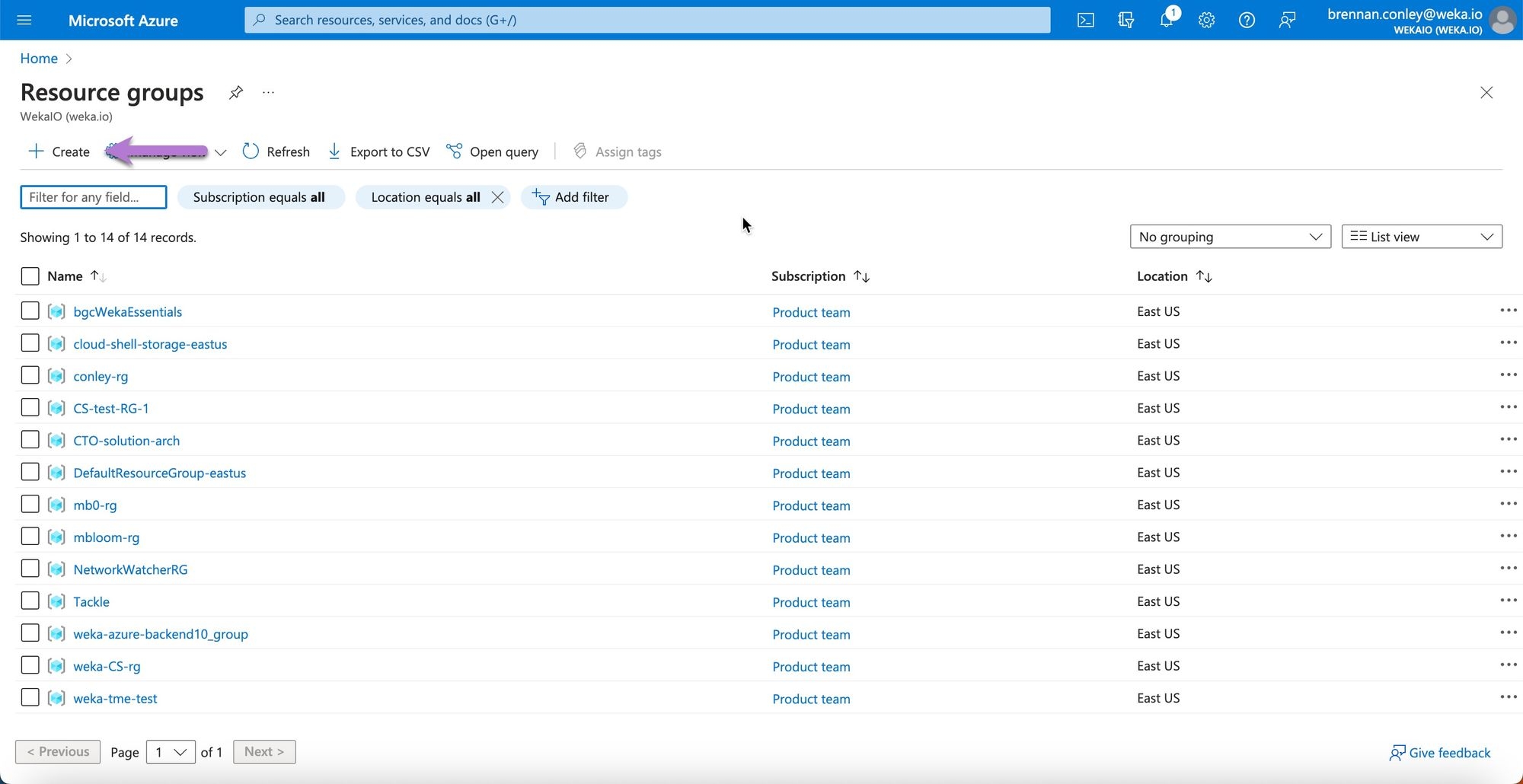Click the Help question mark icon

pyautogui.click(x=1247, y=21)
